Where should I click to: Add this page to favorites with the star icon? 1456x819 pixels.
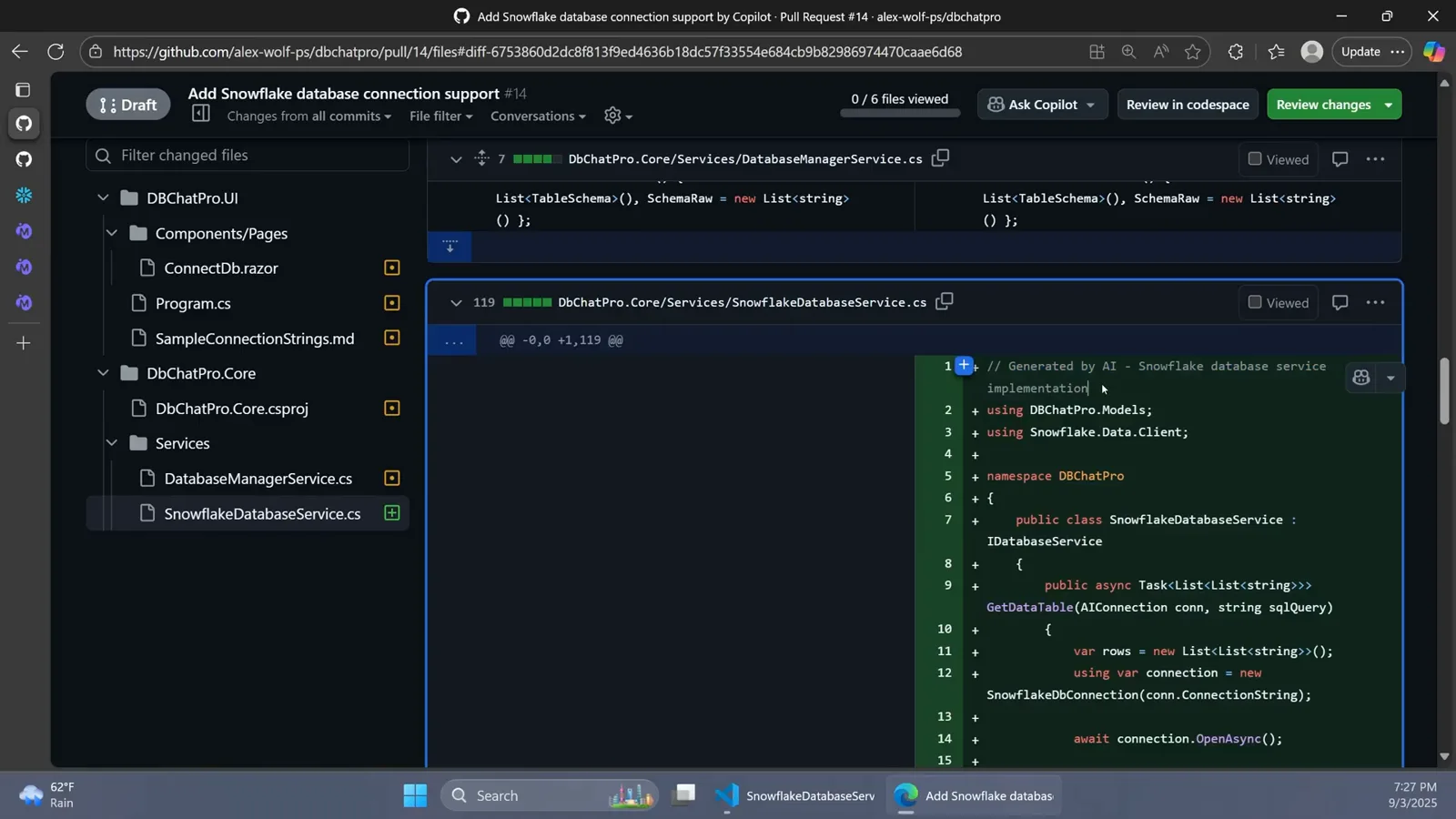1192,52
